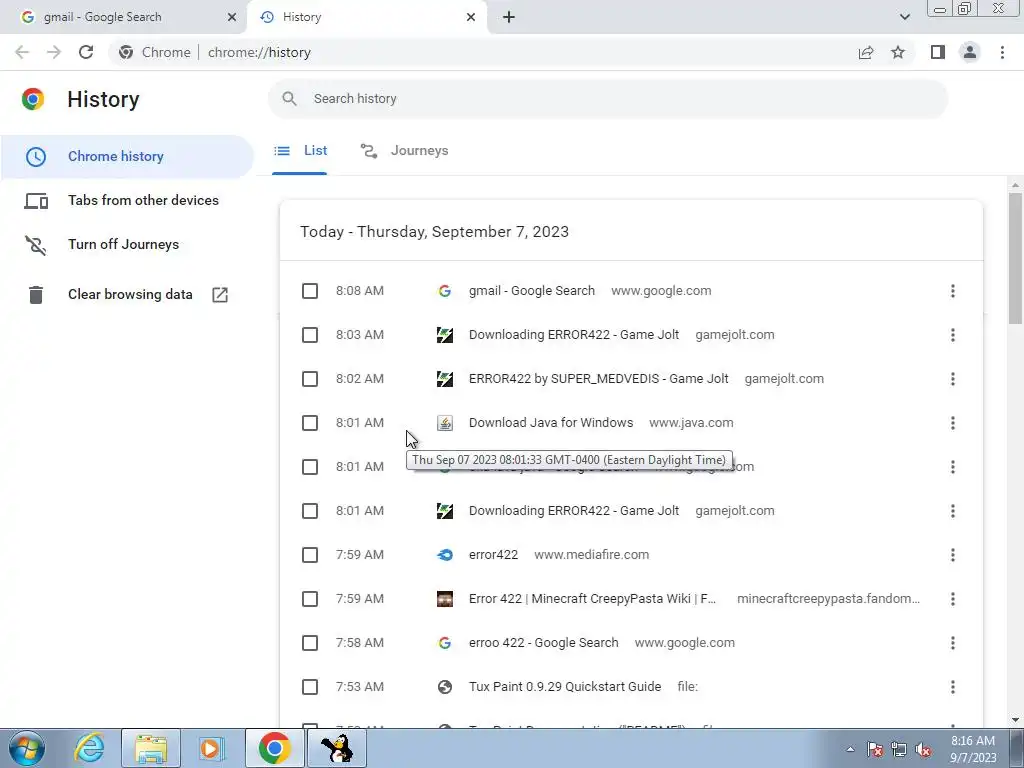Check the Download Java for Windows checkbox
1024x768 pixels.
[310, 423]
